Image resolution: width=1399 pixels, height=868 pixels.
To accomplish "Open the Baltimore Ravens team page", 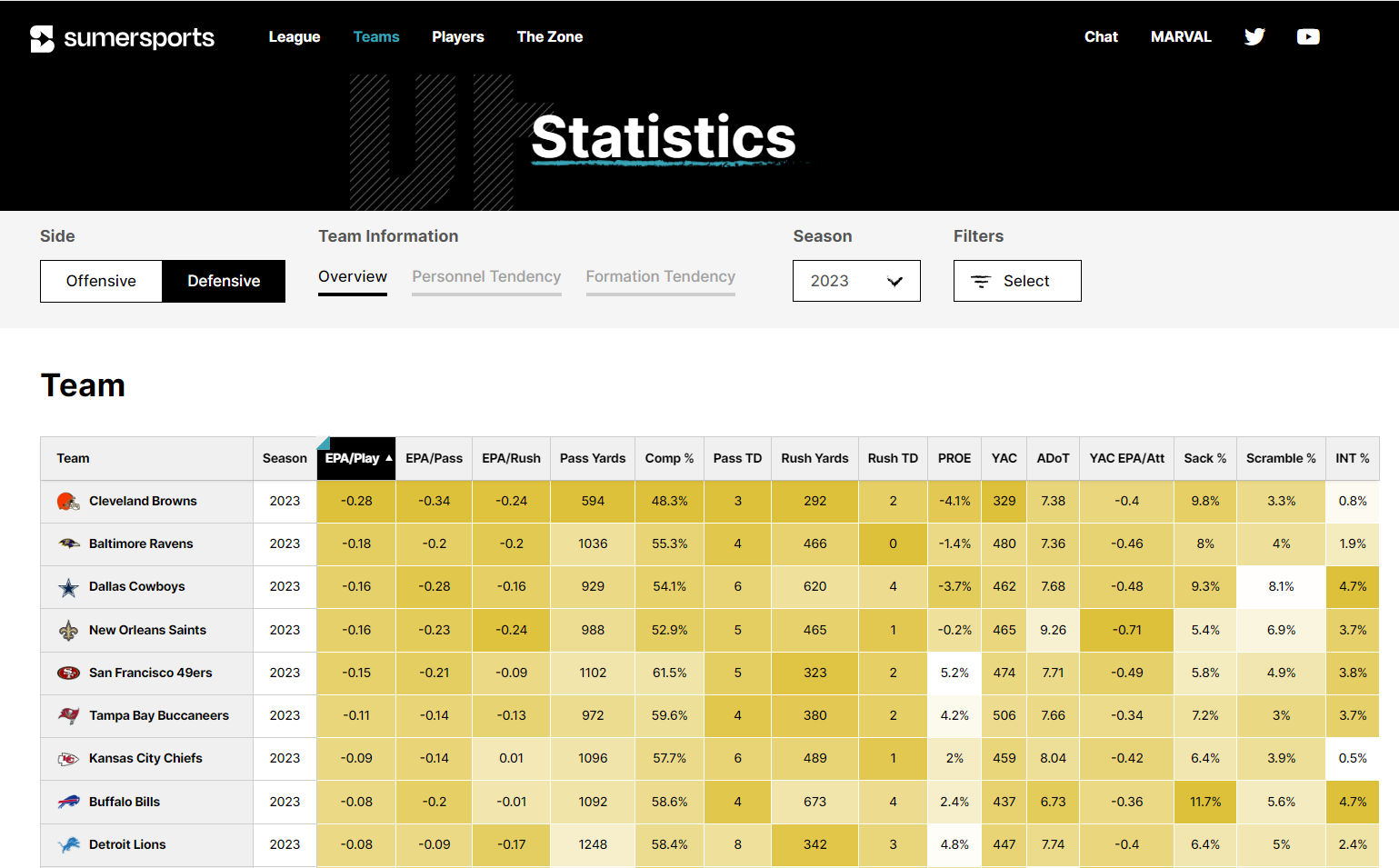I will coord(141,544).
